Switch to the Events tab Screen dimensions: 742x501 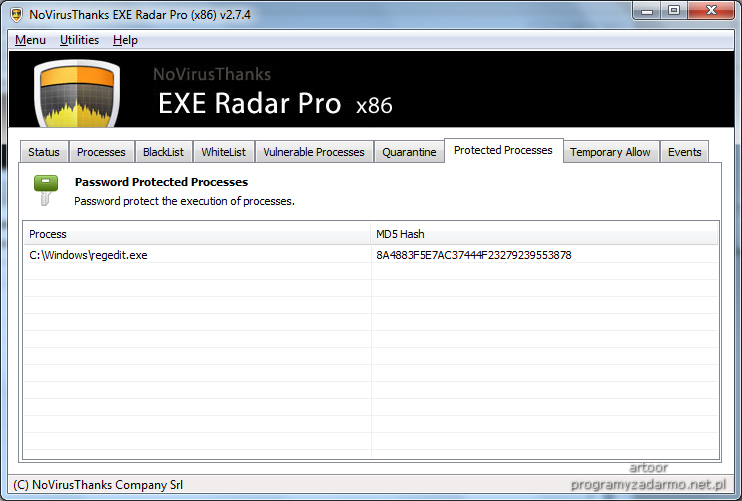pos(684,152)
